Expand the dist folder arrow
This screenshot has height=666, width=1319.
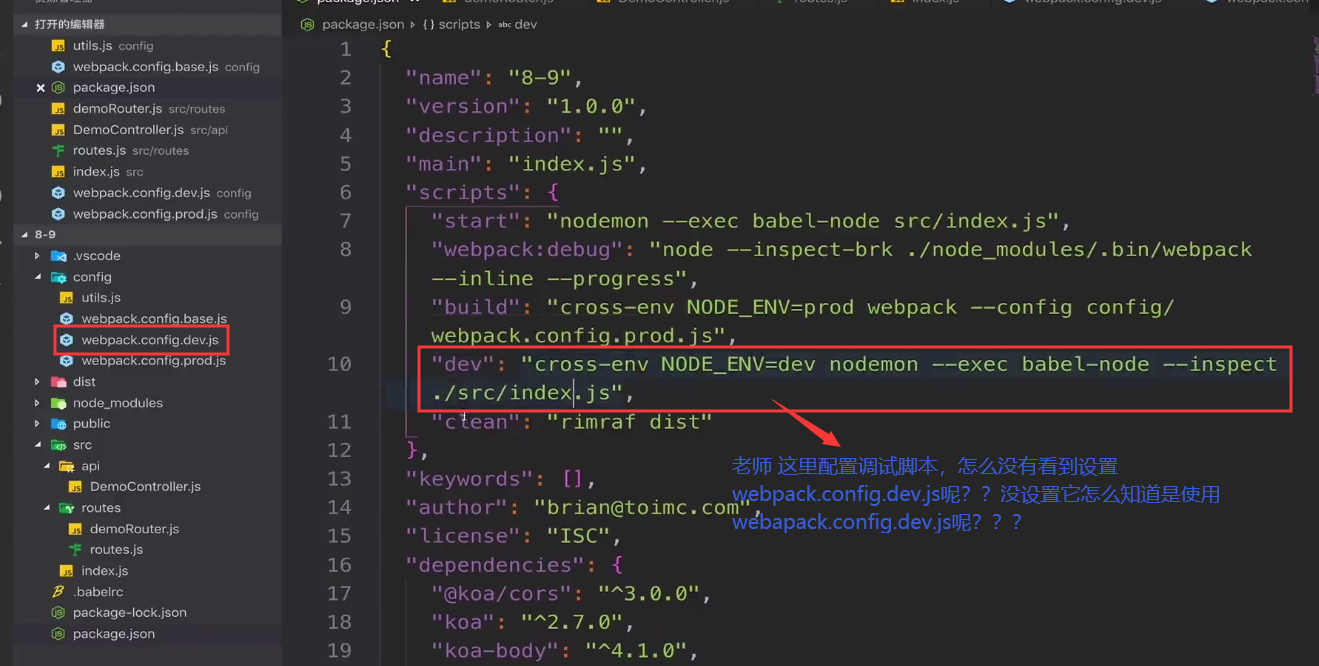(38, 382)
